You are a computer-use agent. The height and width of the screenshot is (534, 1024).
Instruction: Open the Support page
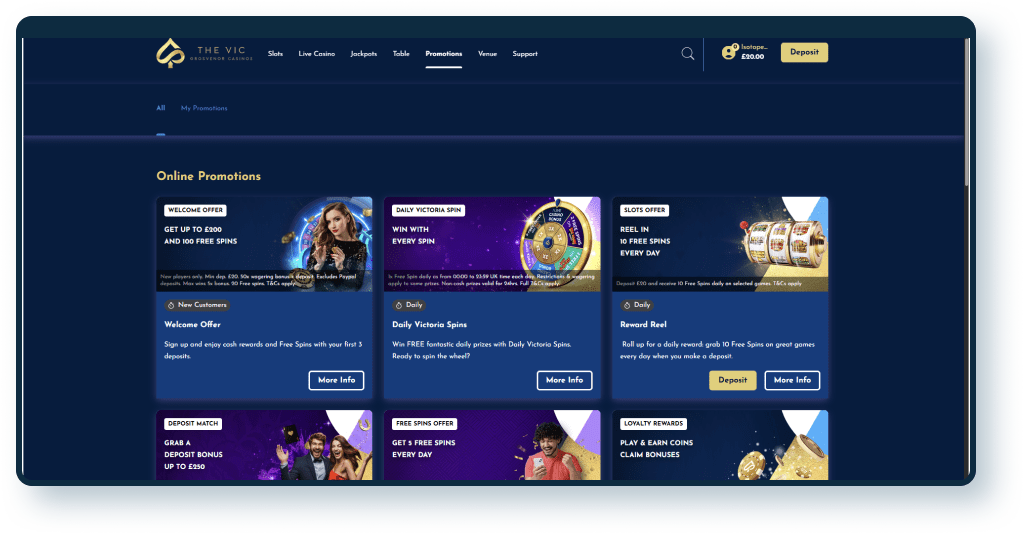click(525, 54)
